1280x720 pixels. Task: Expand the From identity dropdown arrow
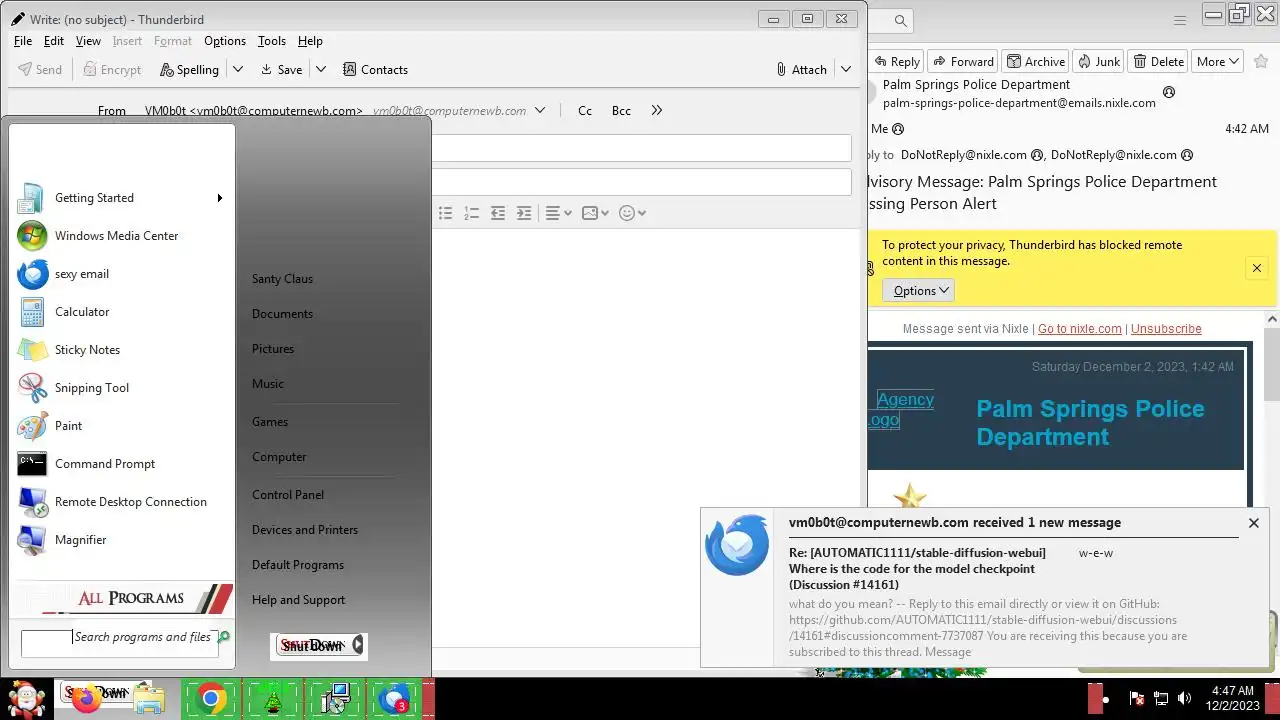coord(540,110)
